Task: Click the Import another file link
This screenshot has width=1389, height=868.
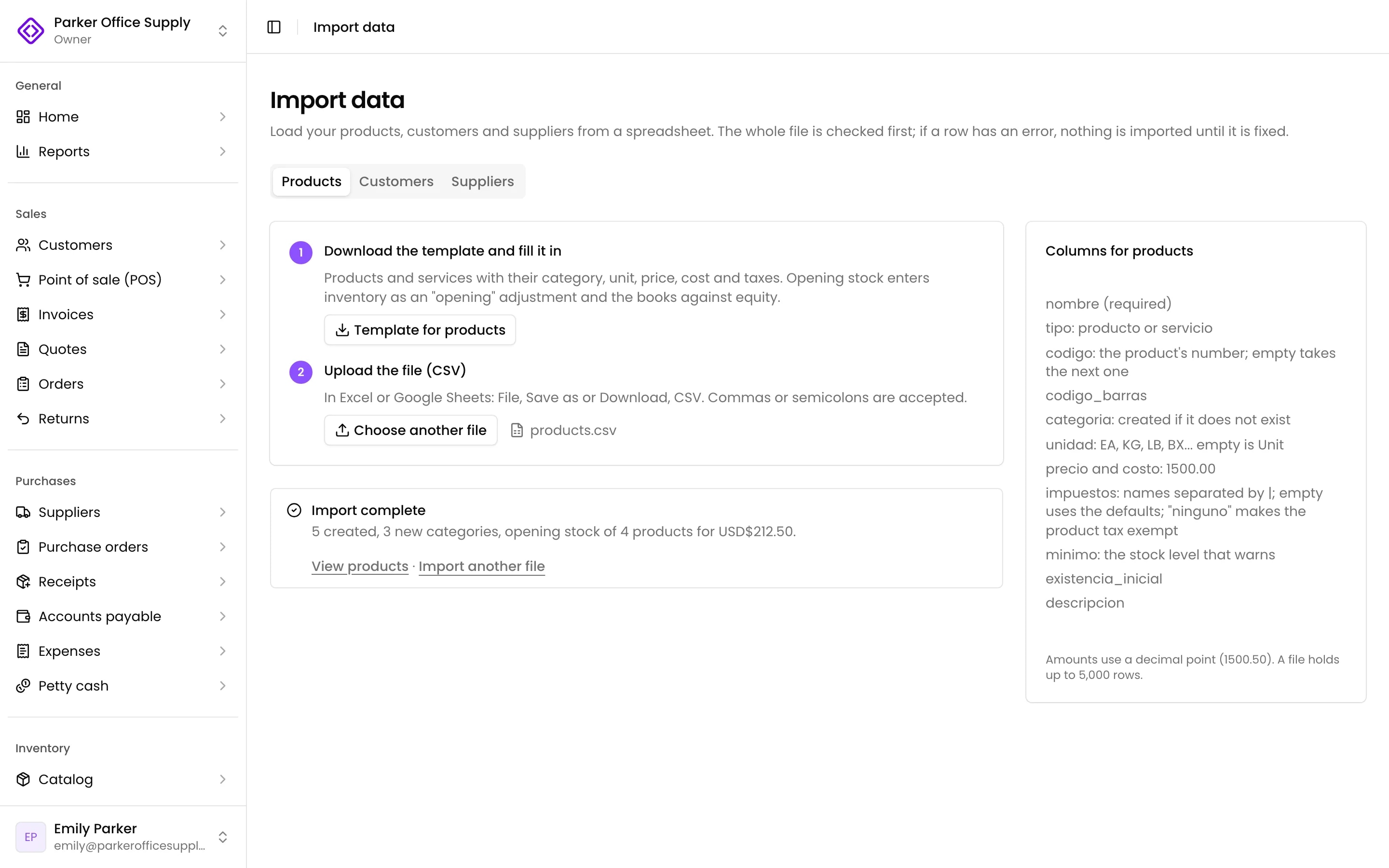Action: [x=481, y=566]
